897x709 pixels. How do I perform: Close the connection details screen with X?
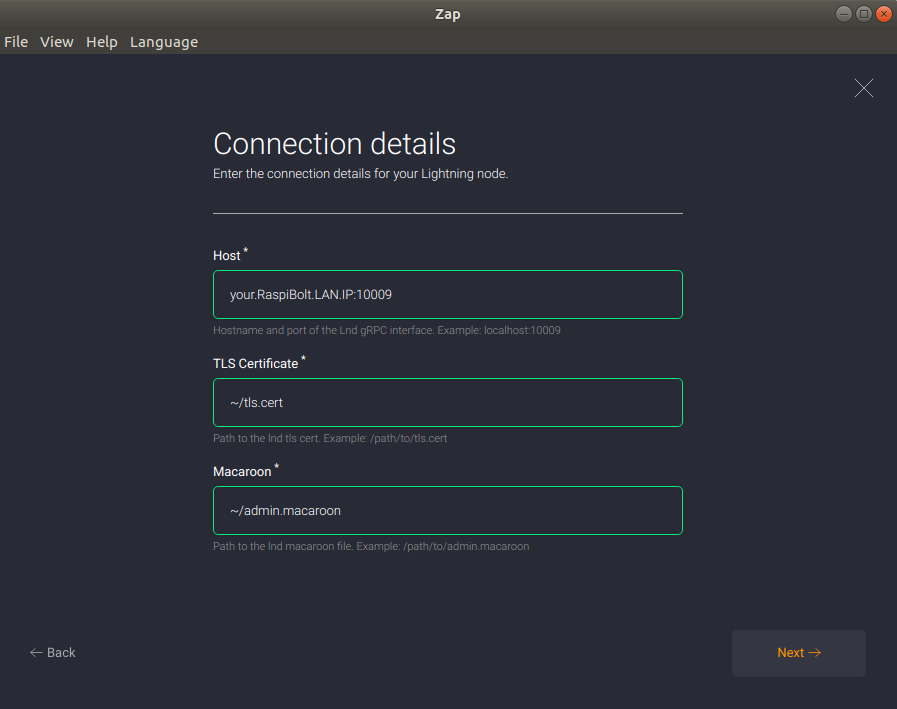click(864, 88)
